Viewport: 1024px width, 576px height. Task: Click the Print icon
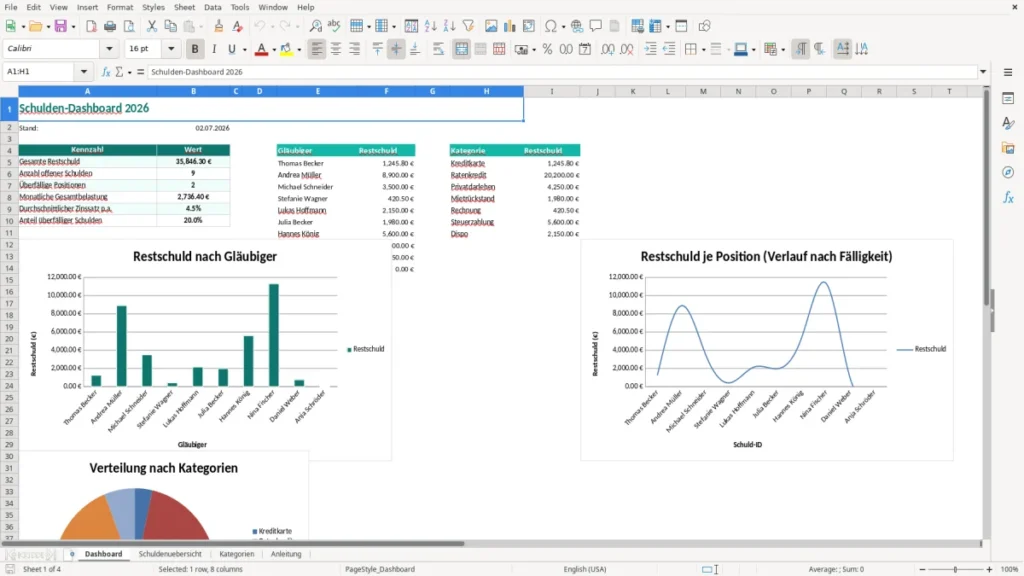[110, 26]
